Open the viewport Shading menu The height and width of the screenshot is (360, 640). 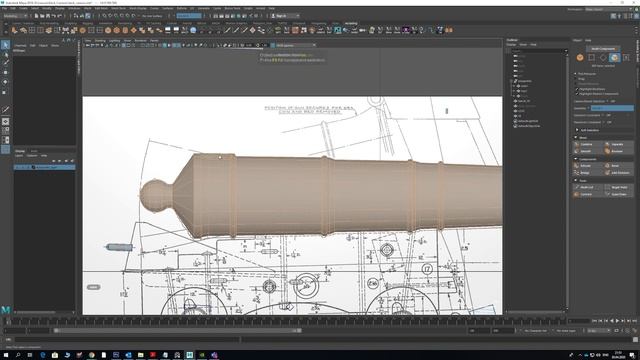[100, 40]
